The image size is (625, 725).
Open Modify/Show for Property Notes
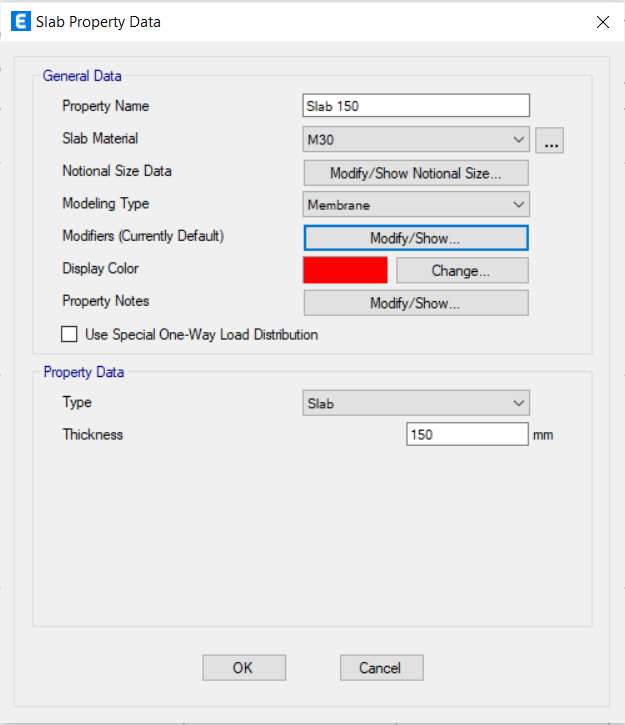pos(416,303)
